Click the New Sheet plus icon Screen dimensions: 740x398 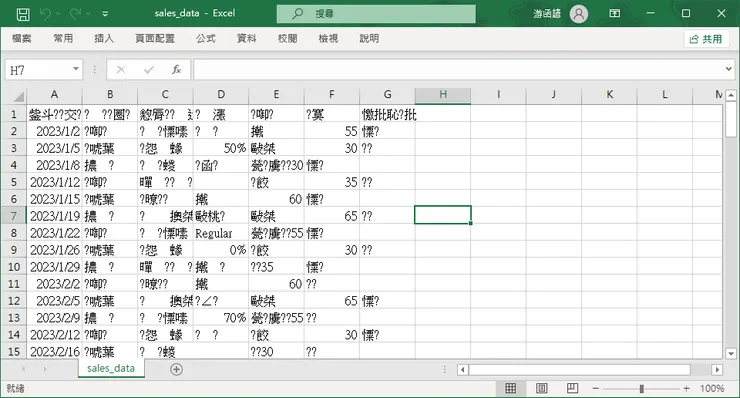(177, 369)
